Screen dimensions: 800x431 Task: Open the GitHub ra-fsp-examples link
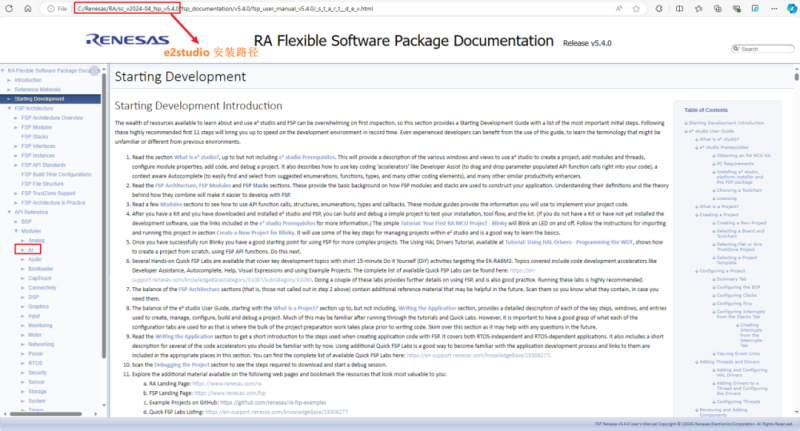pos(273,402)
